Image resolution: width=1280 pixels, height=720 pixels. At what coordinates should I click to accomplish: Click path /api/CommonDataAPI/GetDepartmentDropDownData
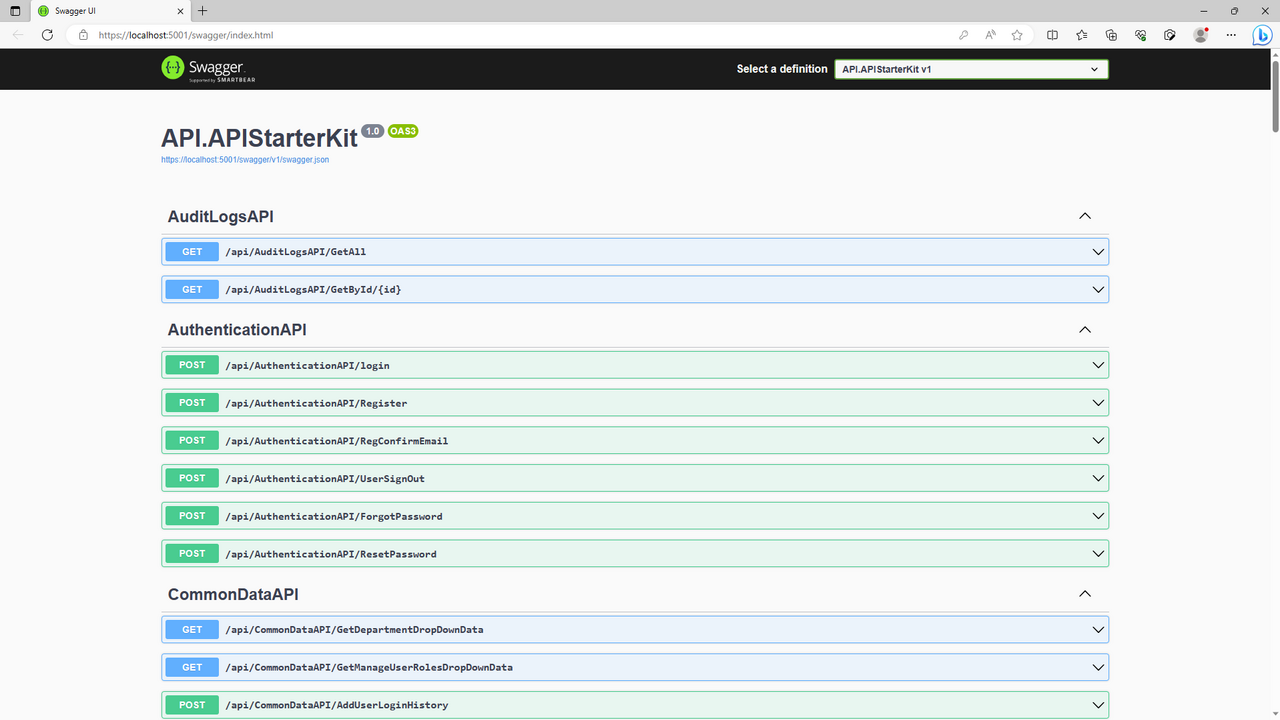(355, 630)
